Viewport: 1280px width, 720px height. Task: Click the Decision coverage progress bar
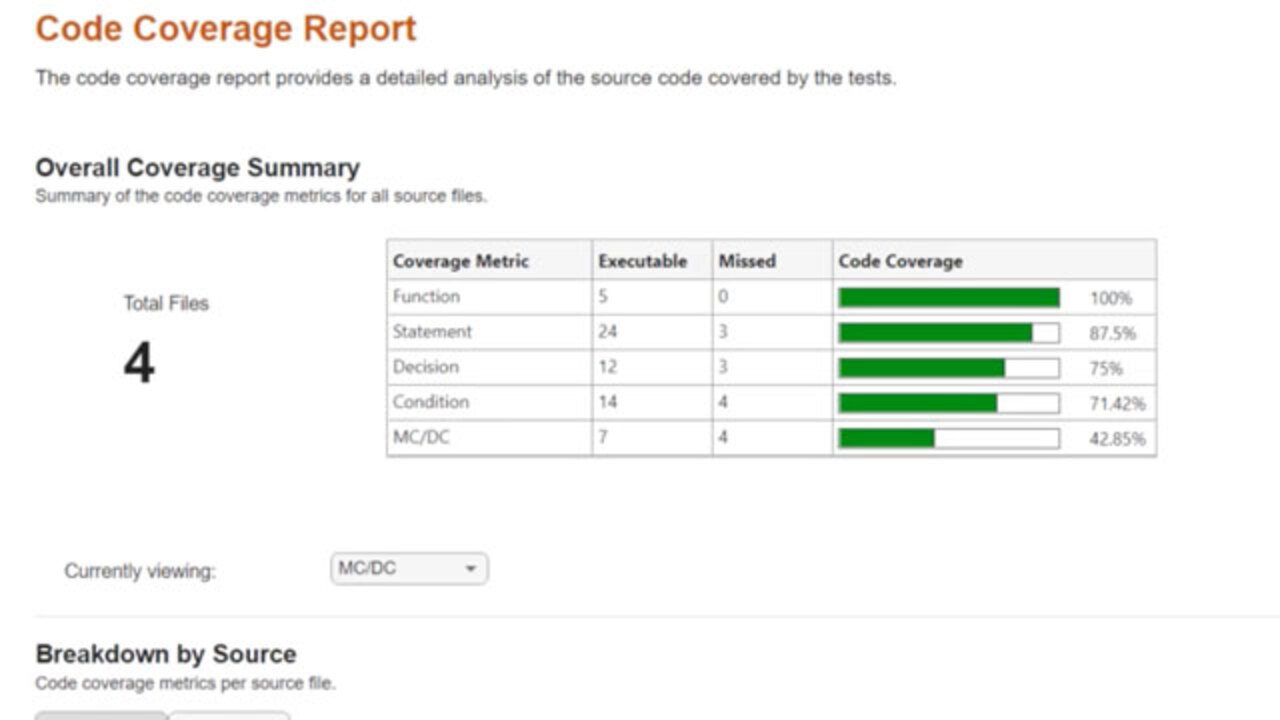coord(948,368)
